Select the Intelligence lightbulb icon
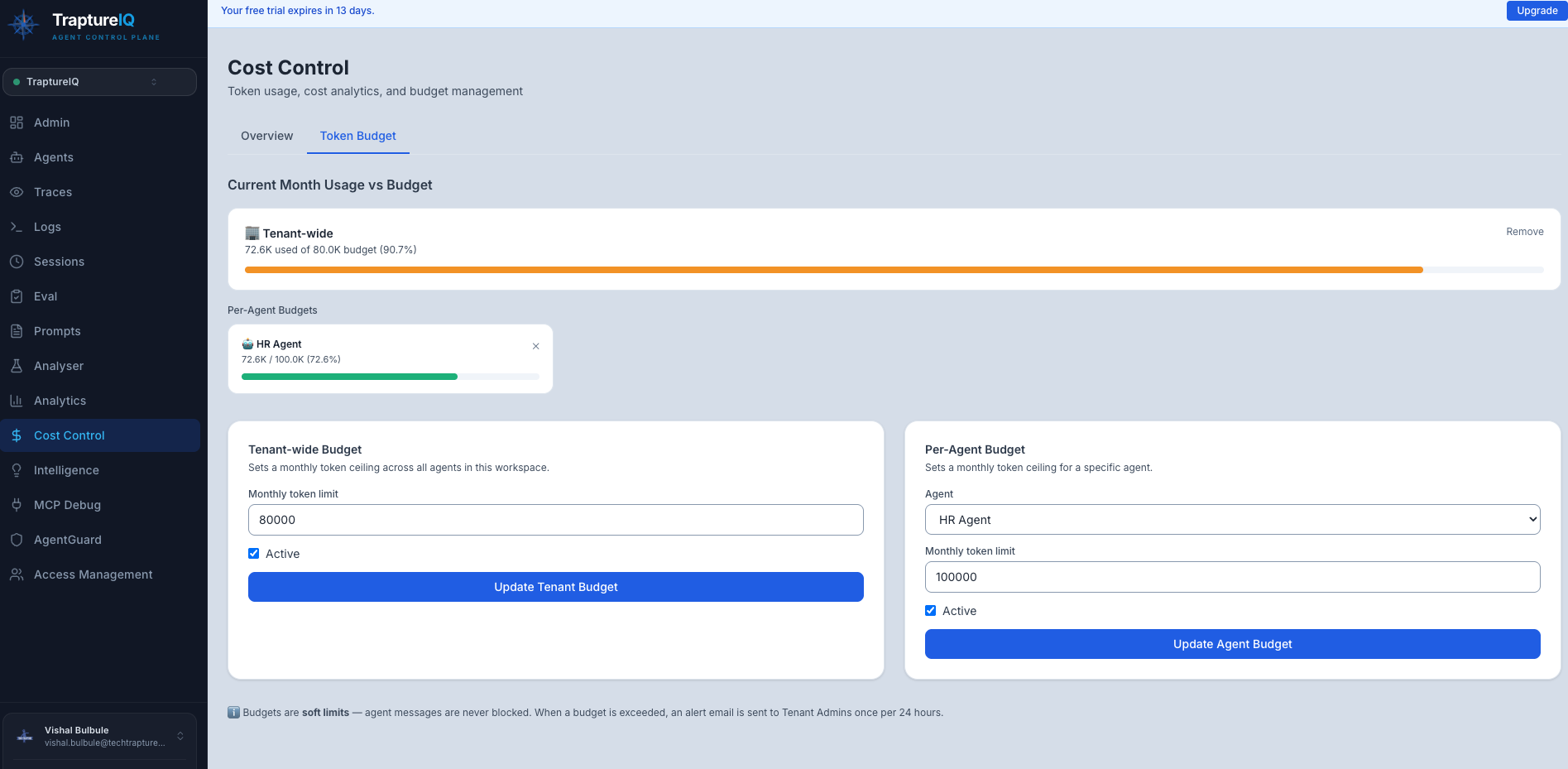Viewport: 1568px width, 769px height. [17, 470]
